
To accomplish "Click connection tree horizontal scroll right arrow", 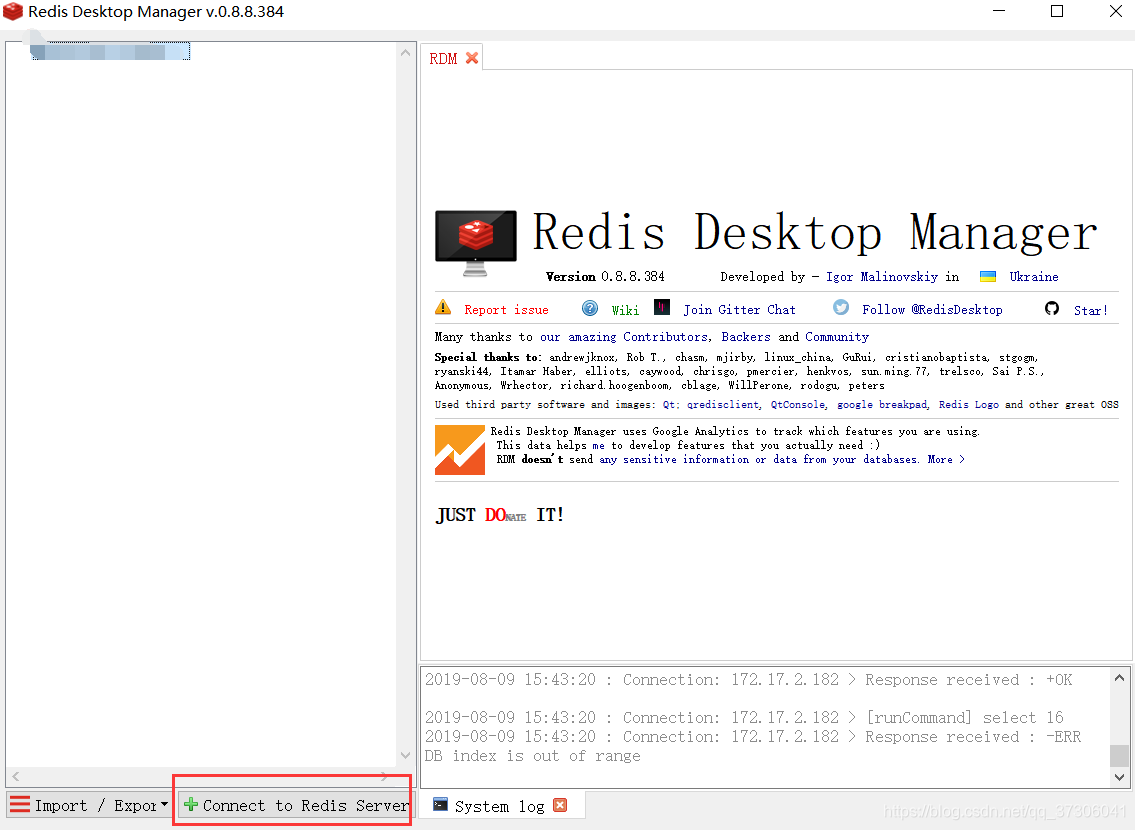I will coord(384,776).
